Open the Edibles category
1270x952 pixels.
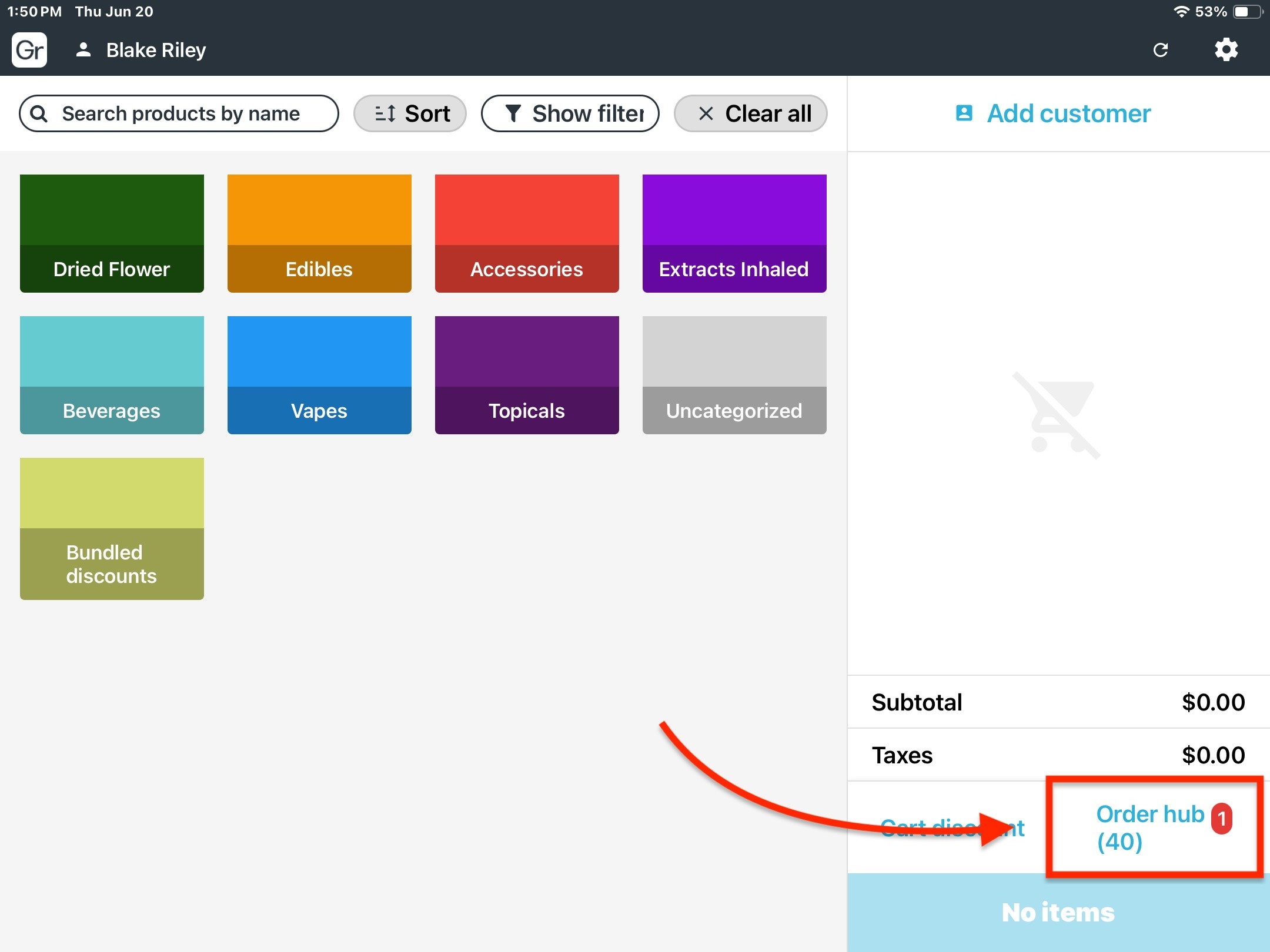(319, 233)
